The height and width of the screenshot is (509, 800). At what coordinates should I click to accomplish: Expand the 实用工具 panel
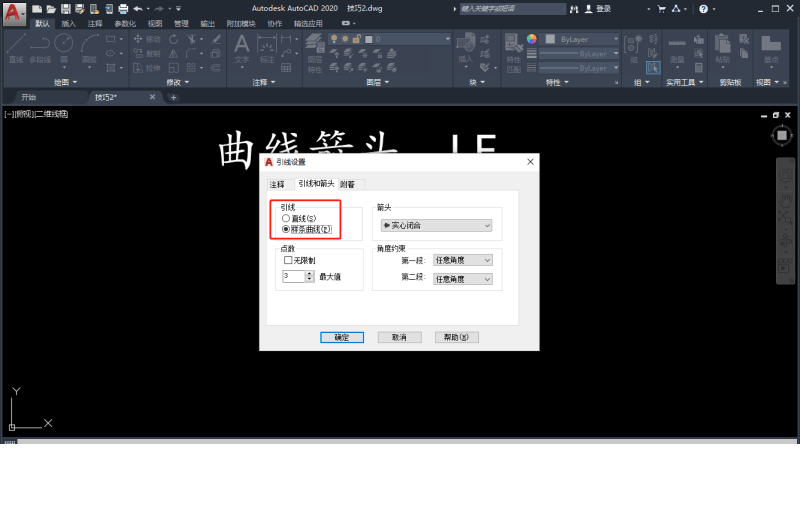click(685, 82)
